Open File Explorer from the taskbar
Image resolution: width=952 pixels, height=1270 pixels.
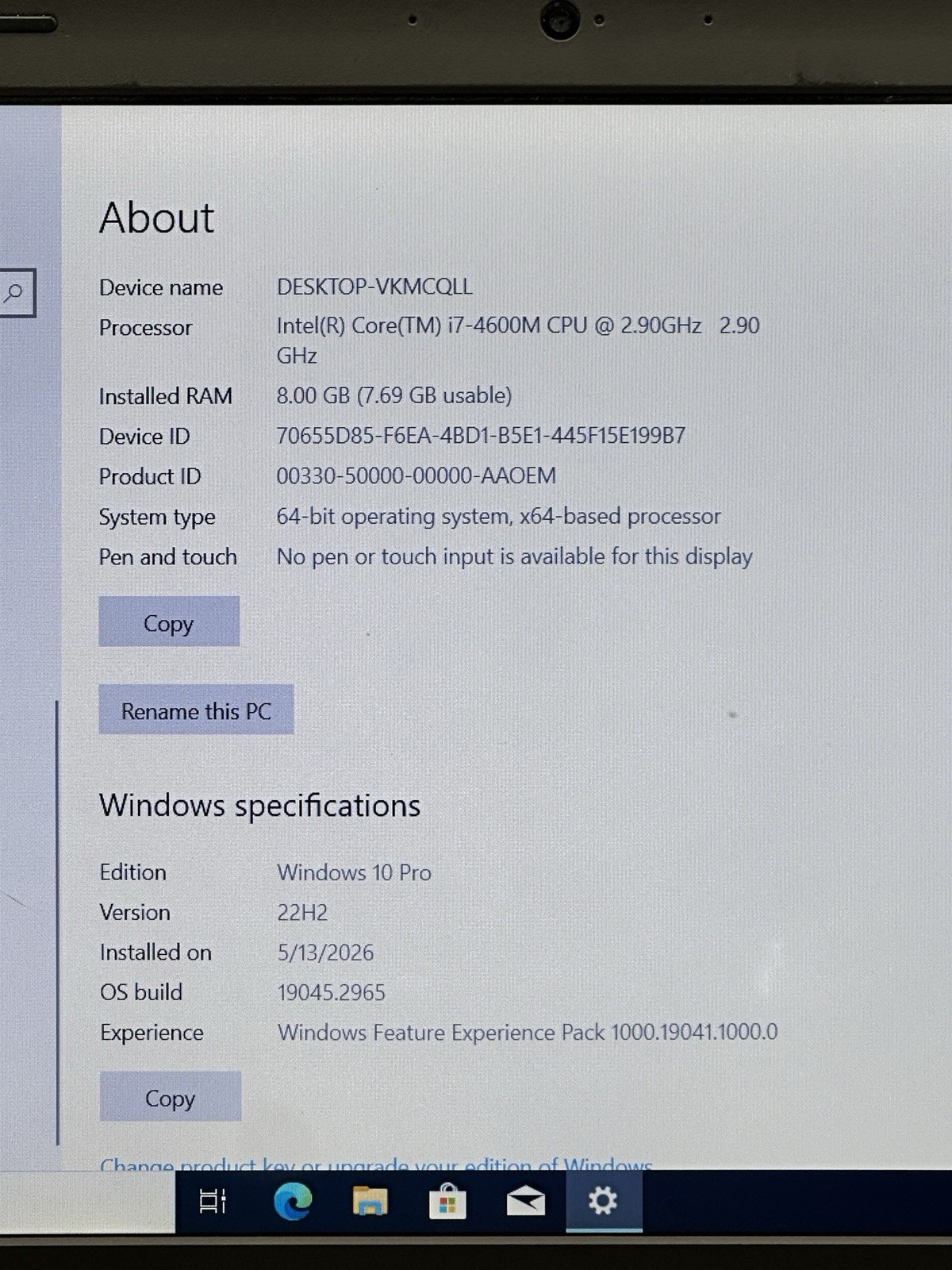pyautogui.click(x=370, y=1201)
